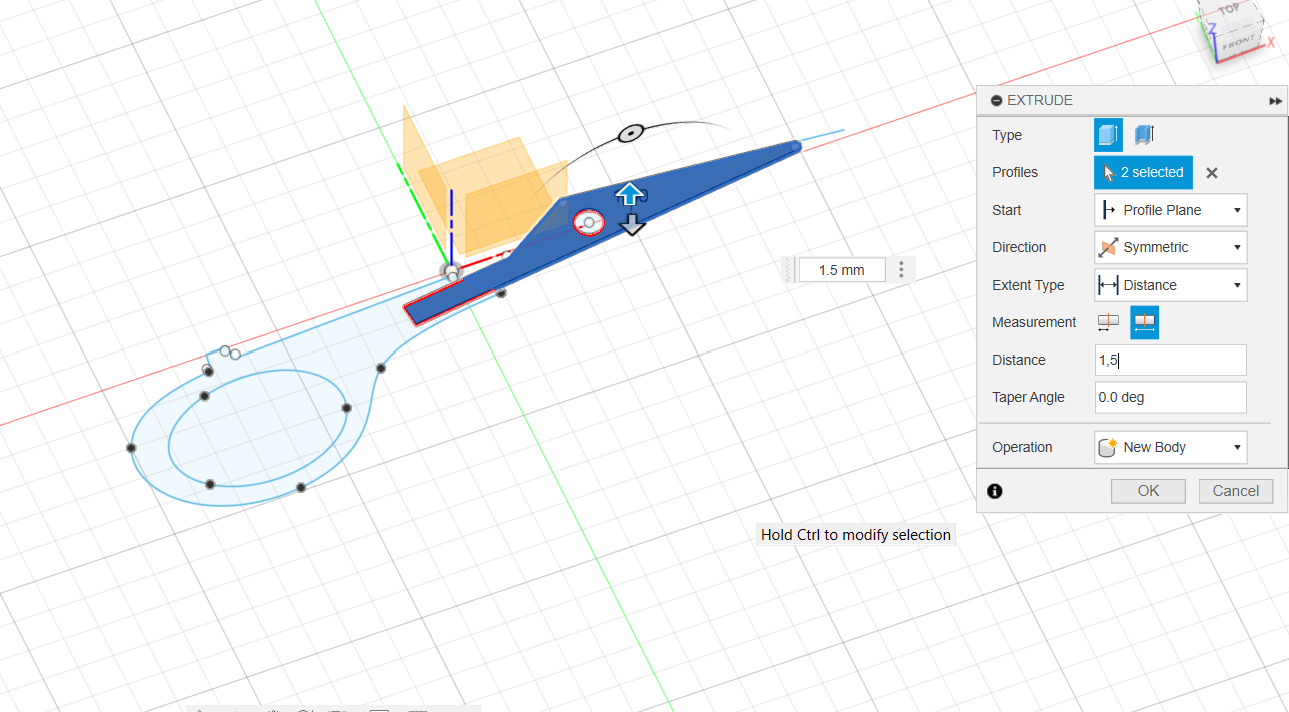The image size is (1289, 712).
Task: Clear the profile selection with the X
Action: 1212,173
